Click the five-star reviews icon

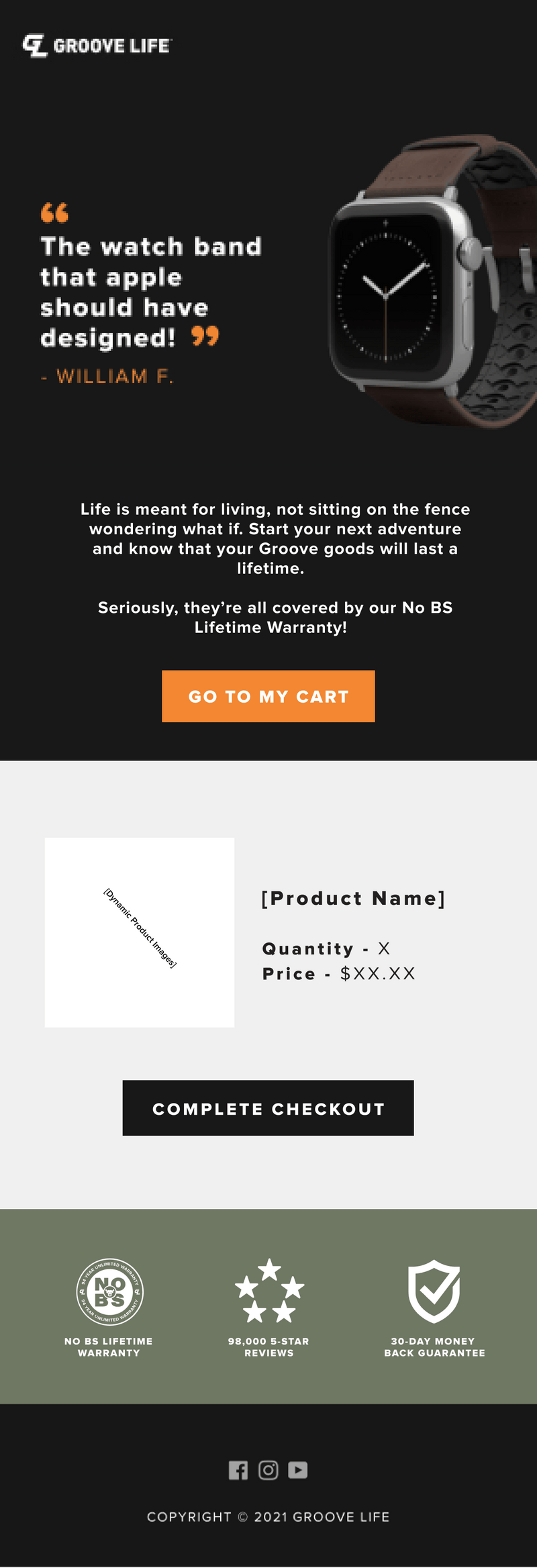[x=269, y=1290]
